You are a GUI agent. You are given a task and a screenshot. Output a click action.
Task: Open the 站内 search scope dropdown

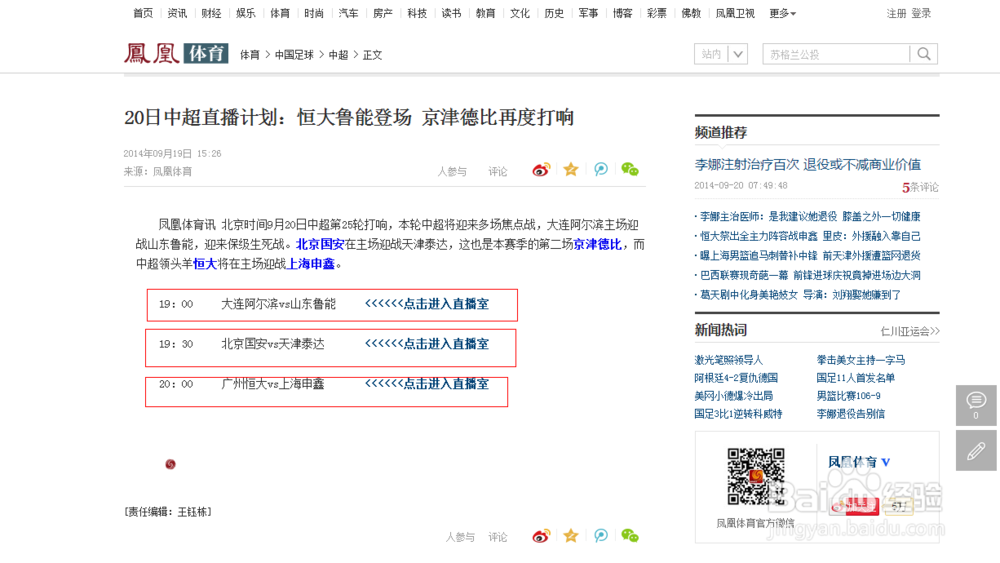click(721, 54)
